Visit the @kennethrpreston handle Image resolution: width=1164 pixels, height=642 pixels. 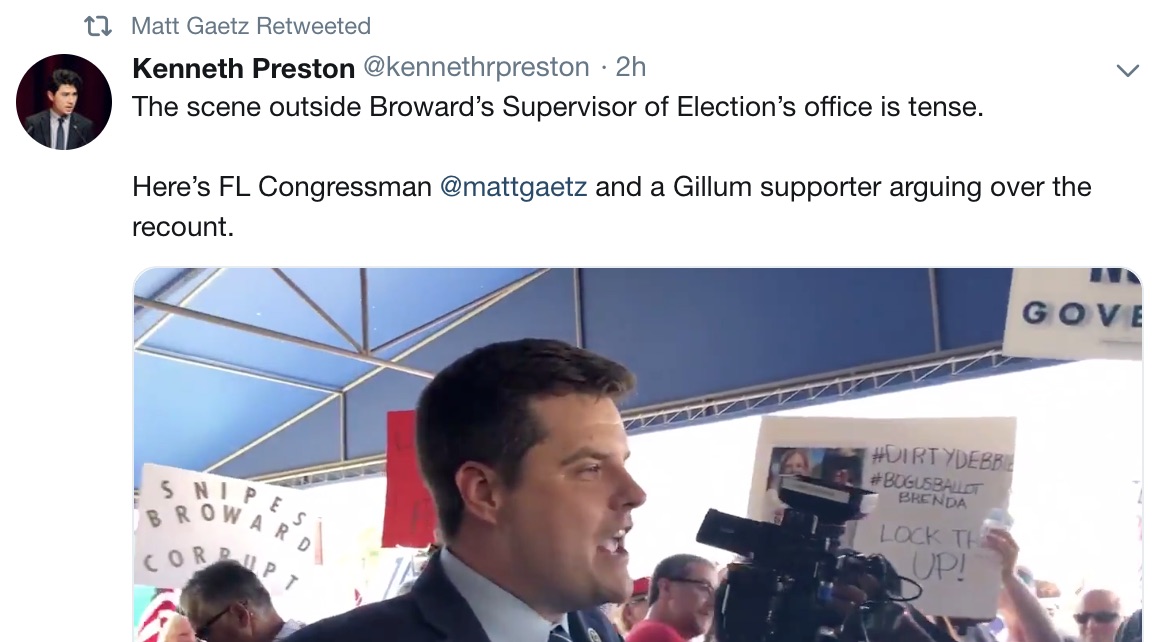(476, 68)
